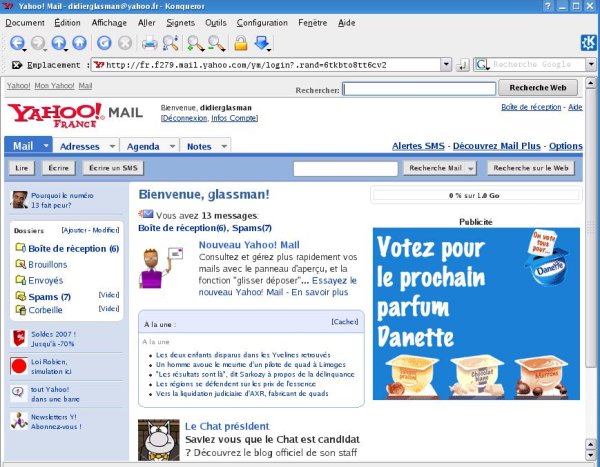The width and height of the screenshot is (600, 467).
Task: Open the Options link
Action: [x=566, y=146]
